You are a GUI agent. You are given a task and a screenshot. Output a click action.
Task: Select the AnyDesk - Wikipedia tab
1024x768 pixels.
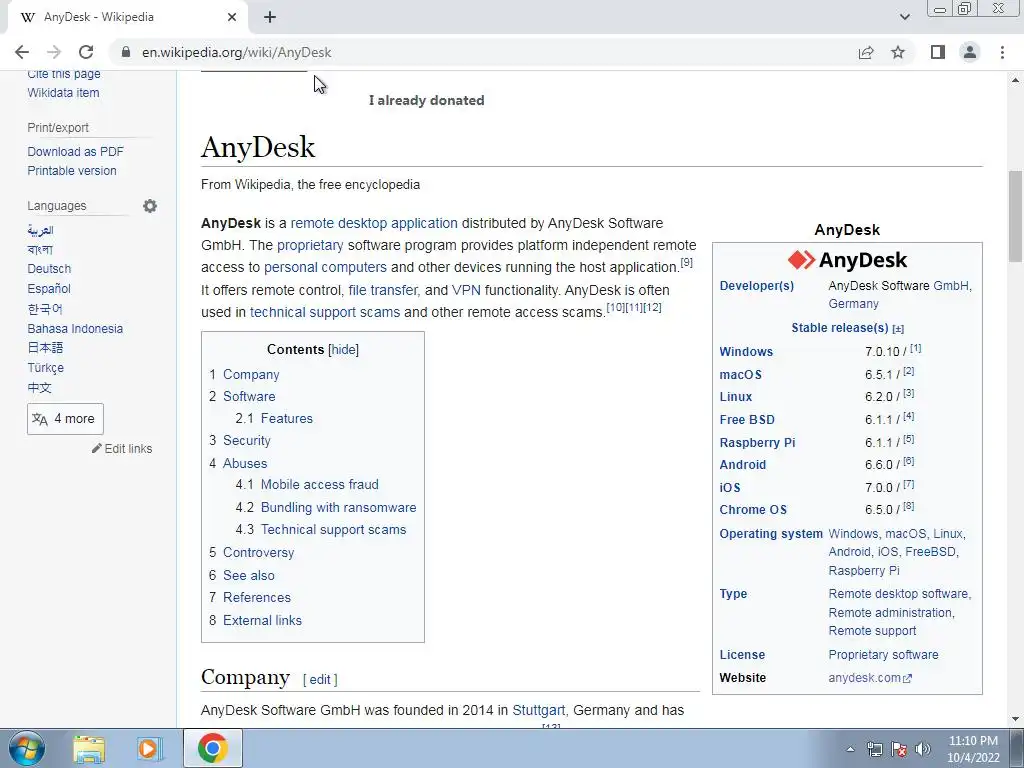click(x=124, y=17)
